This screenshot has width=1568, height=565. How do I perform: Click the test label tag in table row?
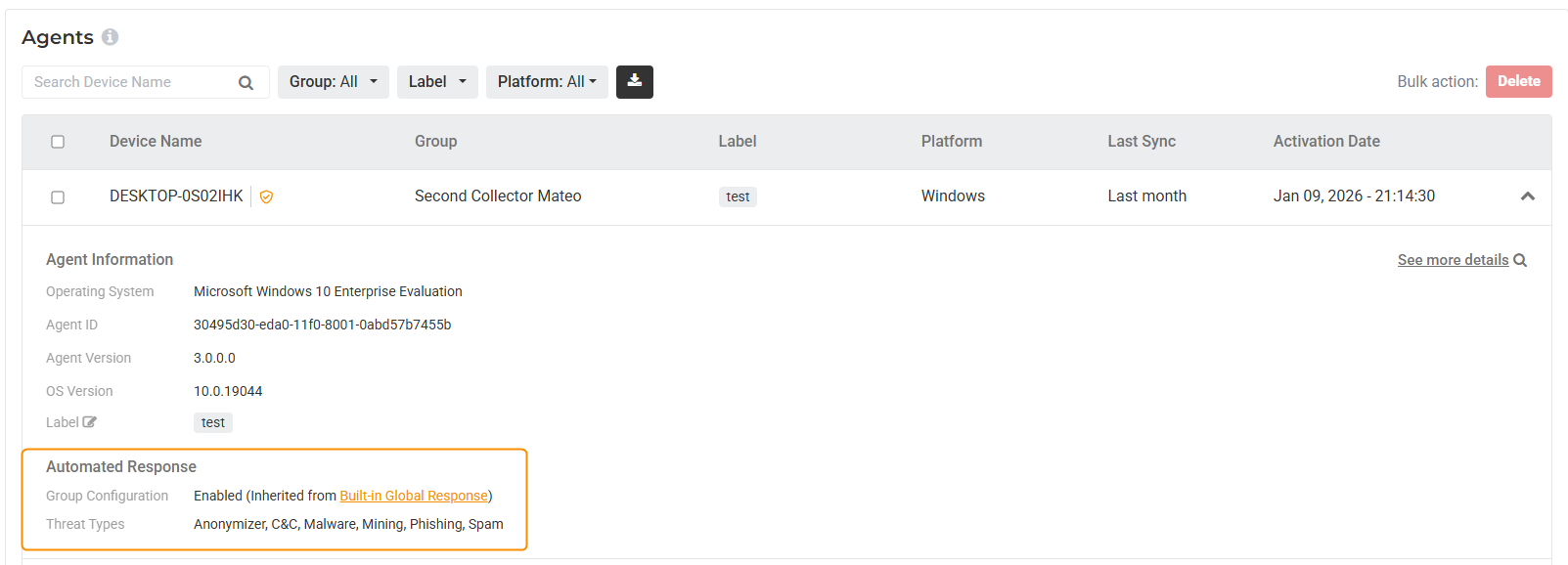(738, 196)
